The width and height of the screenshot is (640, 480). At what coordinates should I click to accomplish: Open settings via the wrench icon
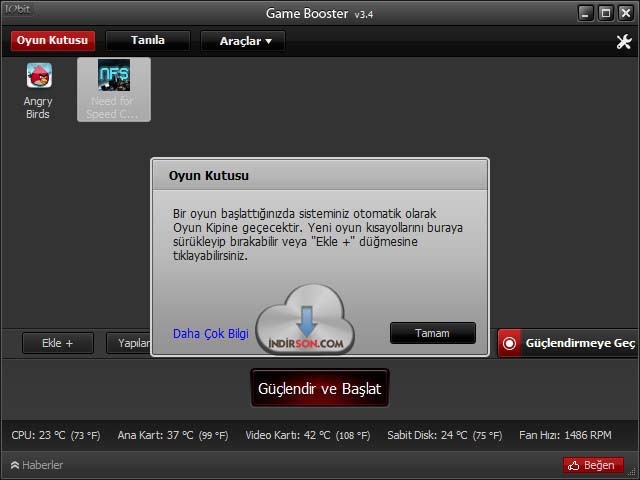coord(624,41)
